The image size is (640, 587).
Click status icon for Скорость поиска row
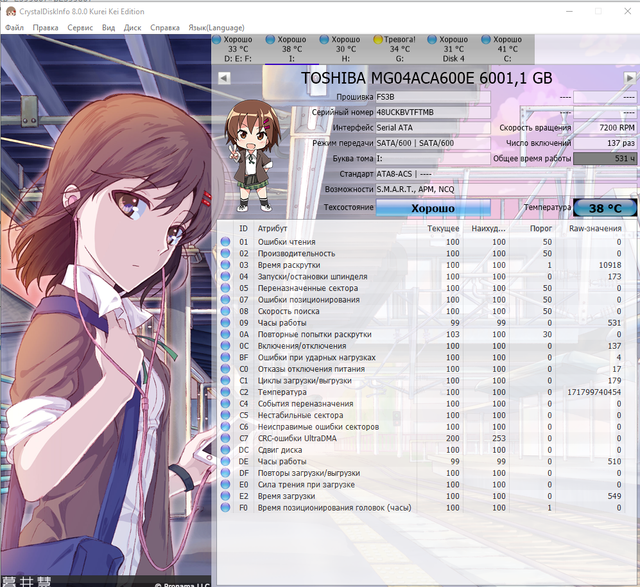pyautogui.click(x=225, y=311)
